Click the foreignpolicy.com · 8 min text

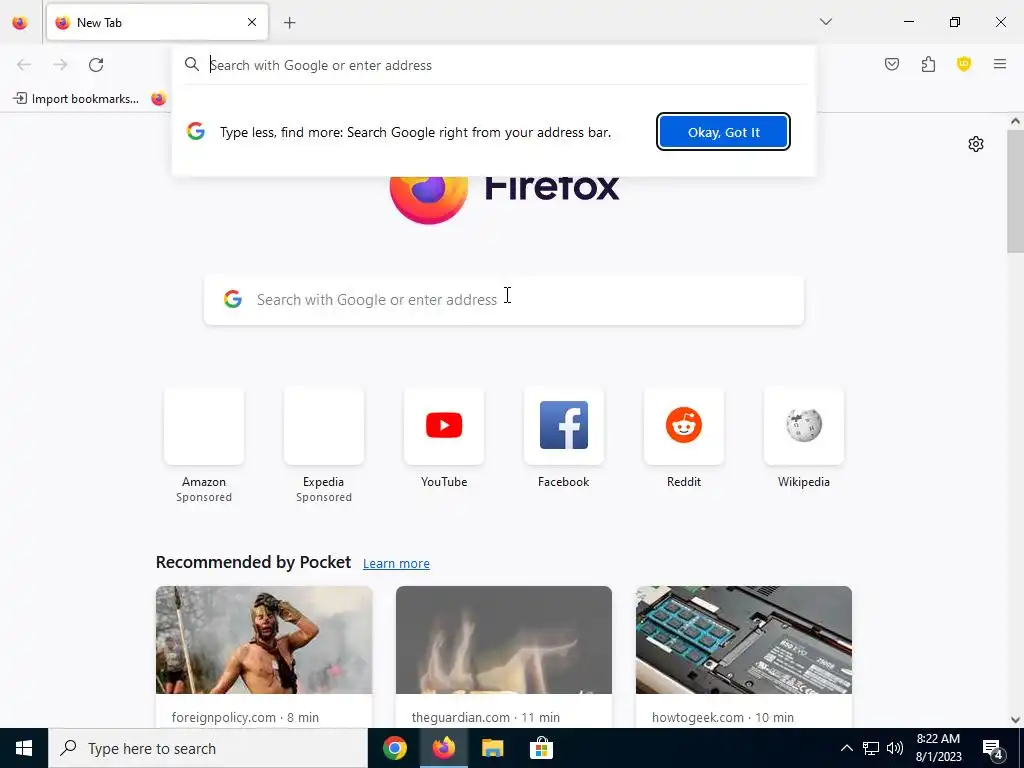(x=246, y=717)
